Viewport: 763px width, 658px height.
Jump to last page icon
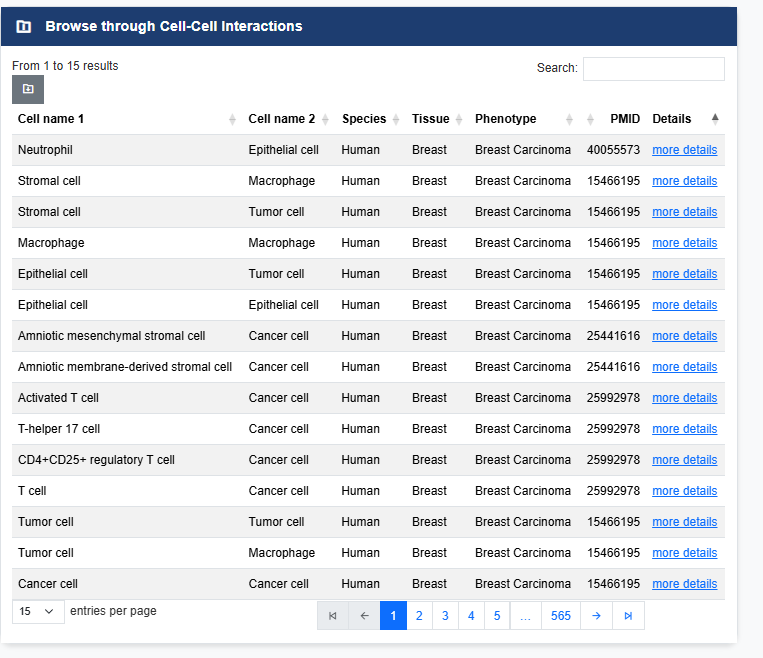[628, 616]
